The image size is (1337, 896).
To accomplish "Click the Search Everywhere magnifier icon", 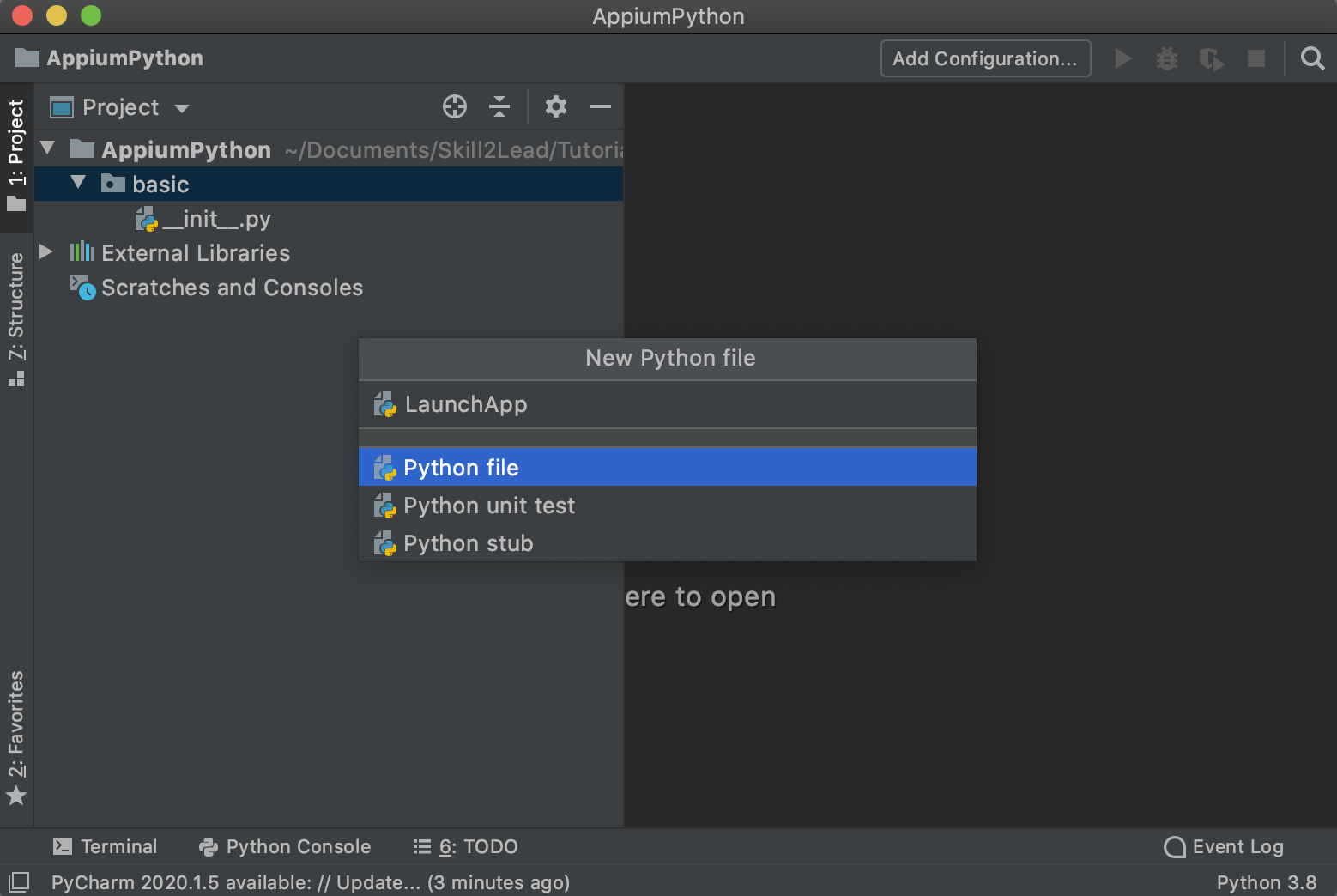I will 1312,58.
